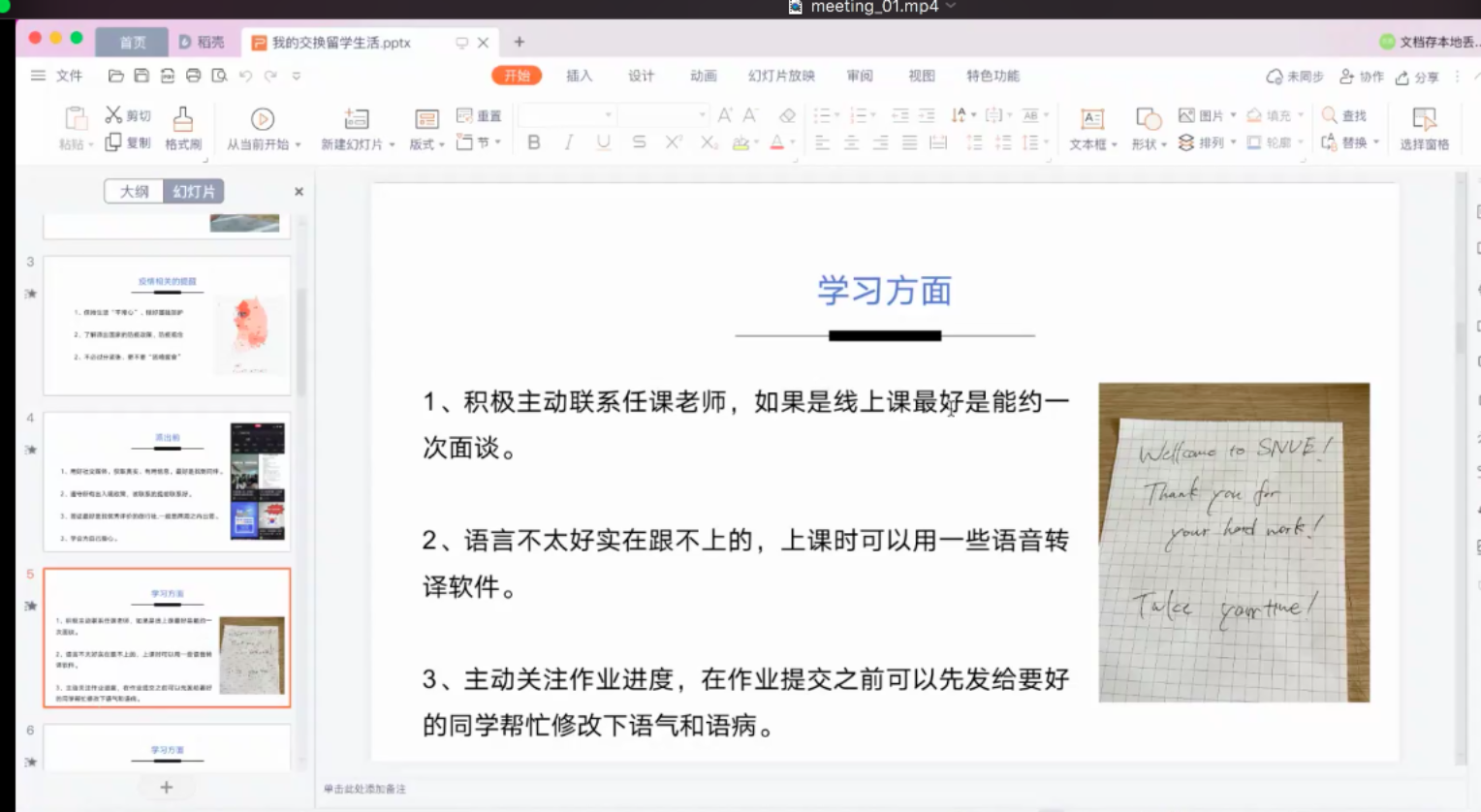Select slide 4 thumbnail in panel
This screenshot has width=1481, height=812.
167,482
